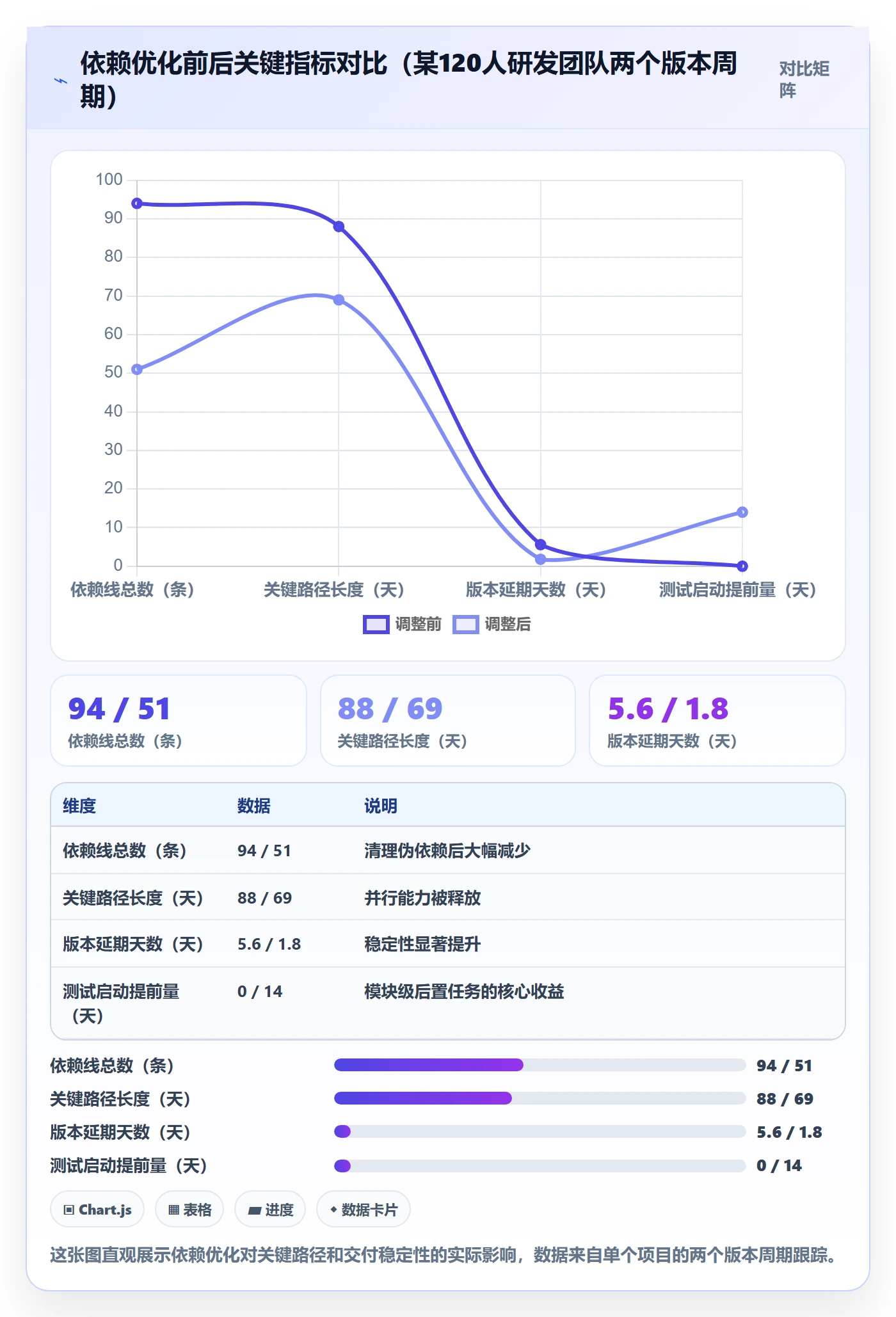
Task: Click the 说明 column header
Action: point(381,806)
